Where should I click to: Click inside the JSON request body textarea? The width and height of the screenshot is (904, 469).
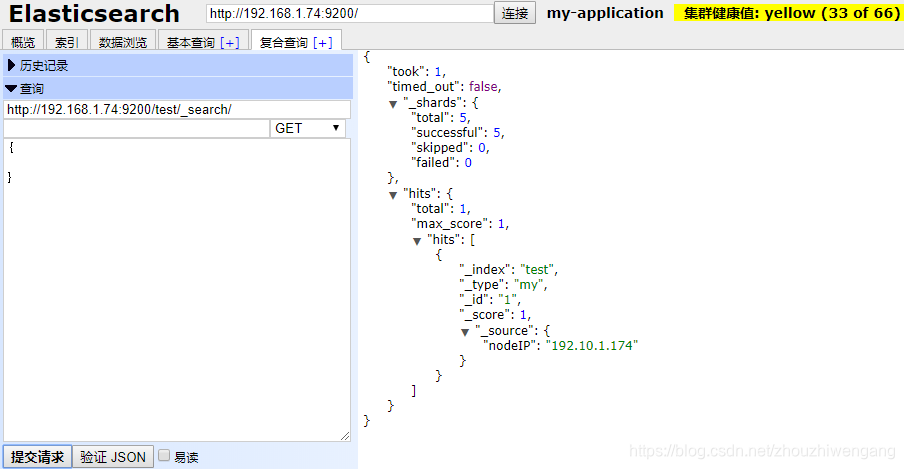click(177, 290)
